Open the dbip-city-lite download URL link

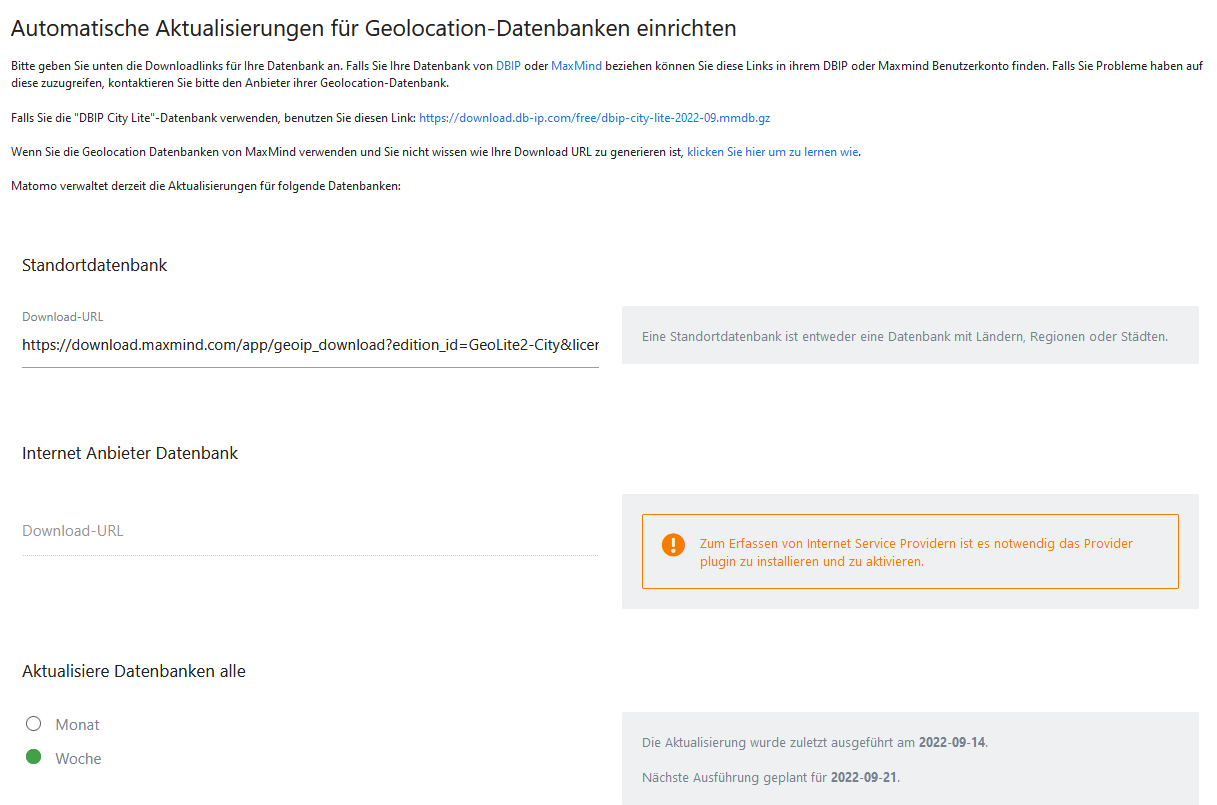point(594,117)
